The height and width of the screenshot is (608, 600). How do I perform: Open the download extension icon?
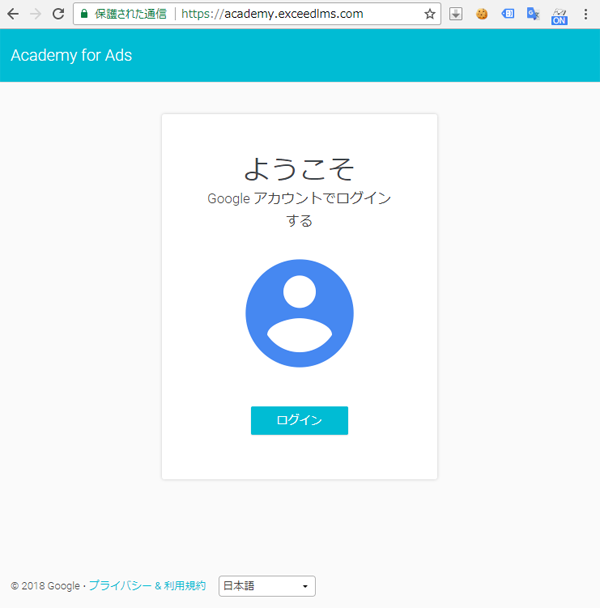tap(456, 14)
